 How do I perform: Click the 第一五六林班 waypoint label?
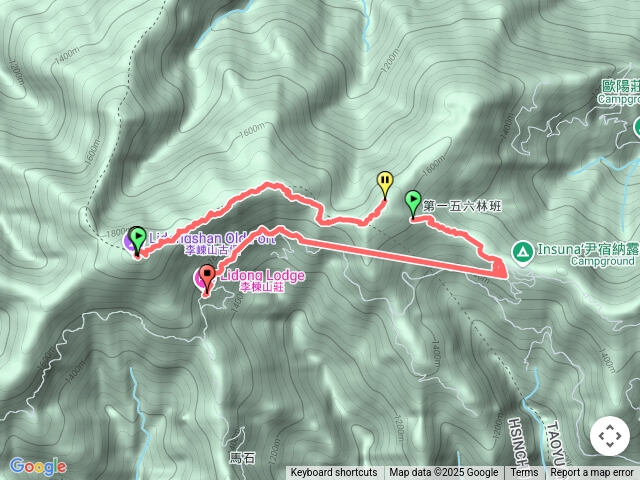click(x=462, y=206)
